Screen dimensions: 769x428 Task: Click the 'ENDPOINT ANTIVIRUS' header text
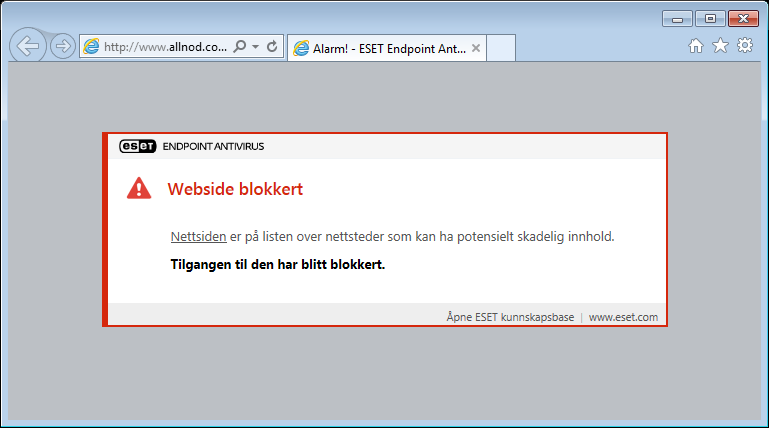point(213,147)
